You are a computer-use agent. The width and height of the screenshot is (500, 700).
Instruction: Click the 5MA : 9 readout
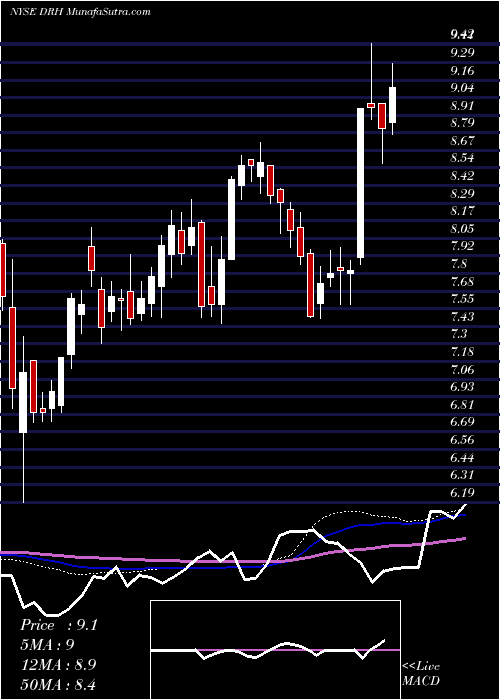pos(47,645)
